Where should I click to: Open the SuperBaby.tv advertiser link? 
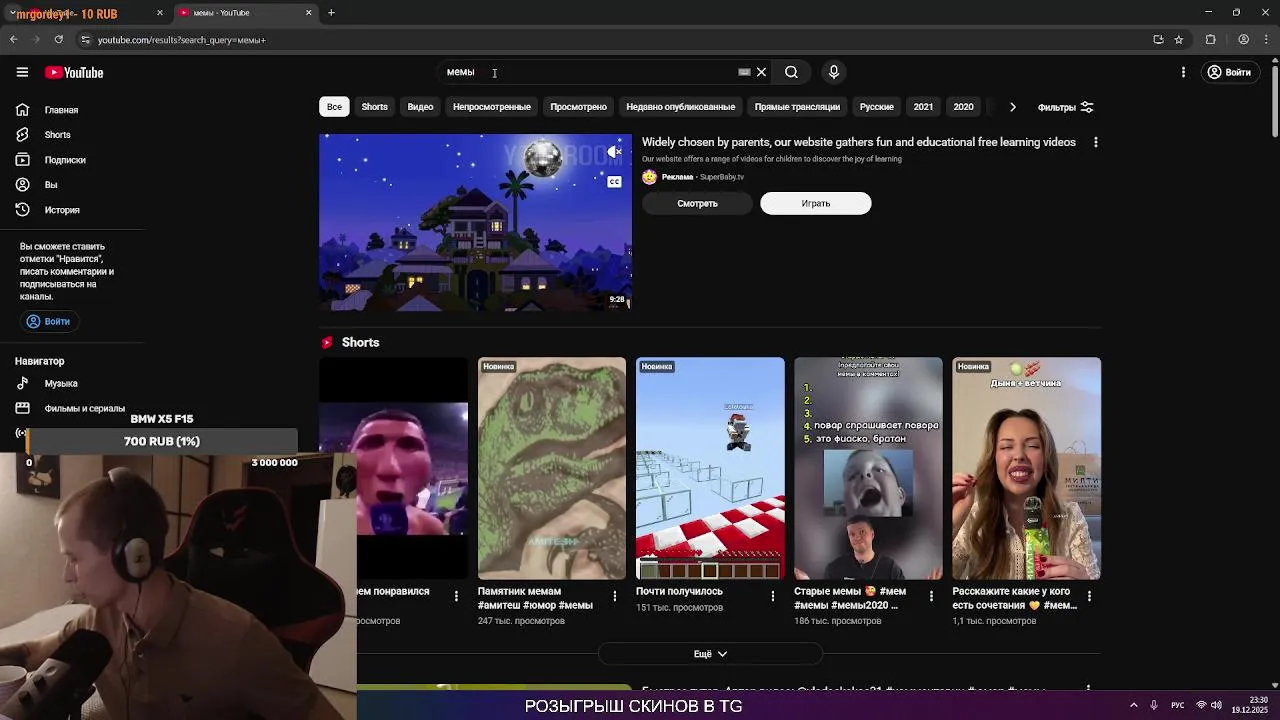coord(722,177)
